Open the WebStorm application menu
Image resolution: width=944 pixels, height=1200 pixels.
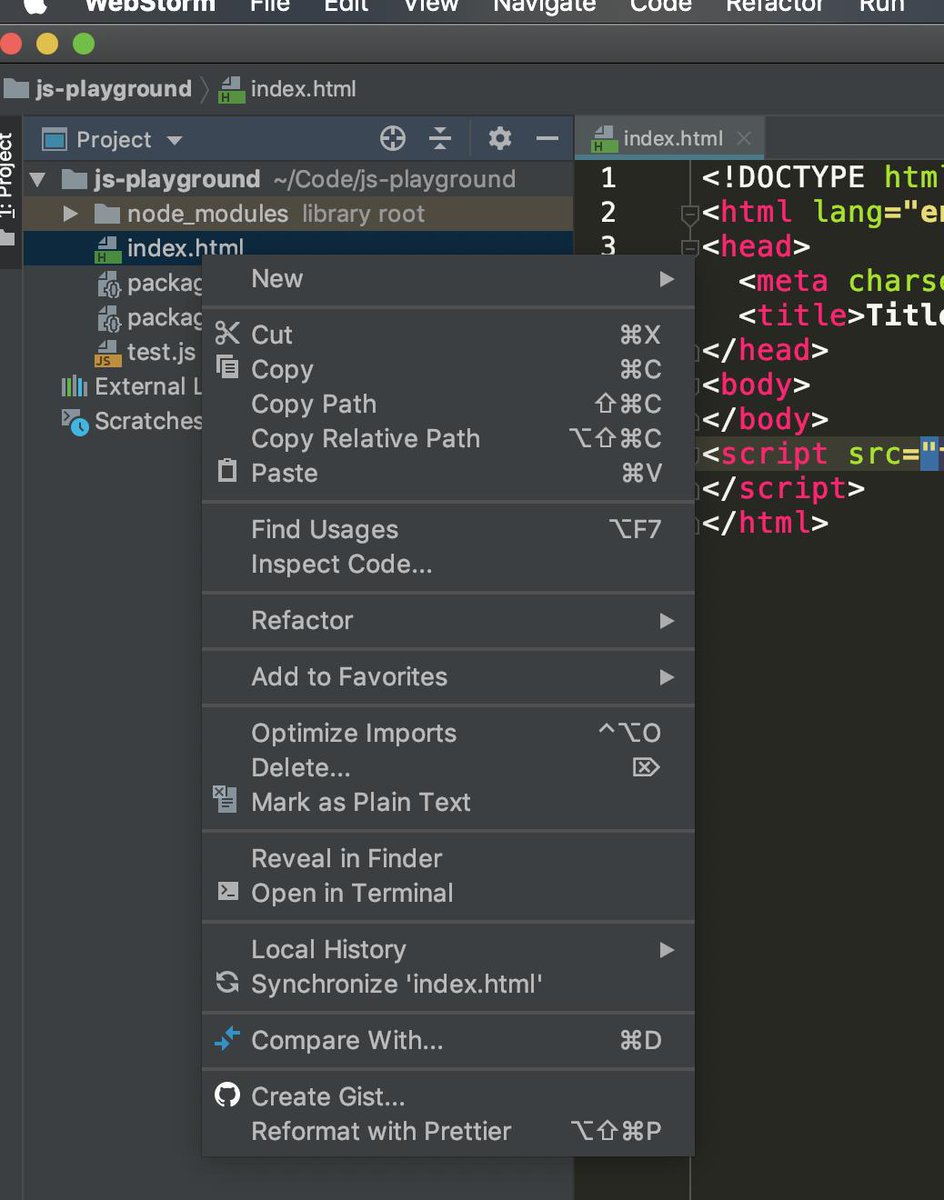(x=150, y=6)
